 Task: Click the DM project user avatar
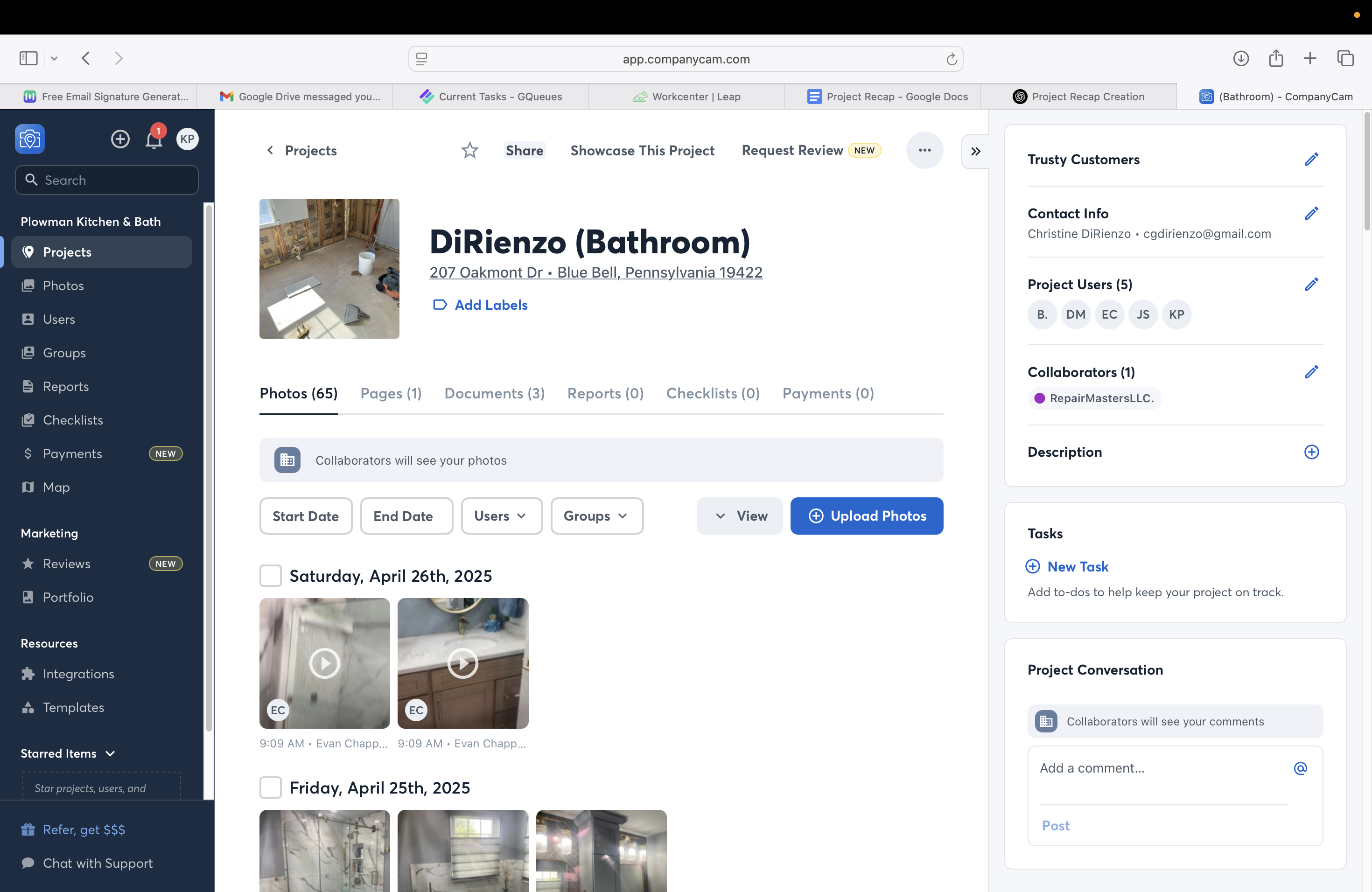point(1076,314)
